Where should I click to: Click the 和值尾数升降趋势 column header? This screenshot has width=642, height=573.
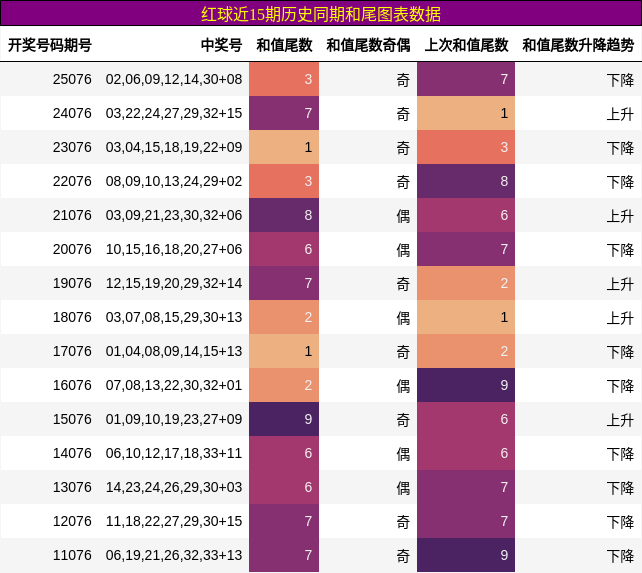(x=578, y=45)
